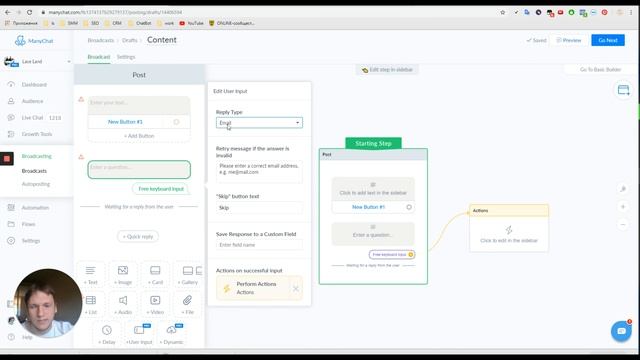The image size is (640, 360).
Task: Open Live Chat in sidebar
Action: pos(32,118)
